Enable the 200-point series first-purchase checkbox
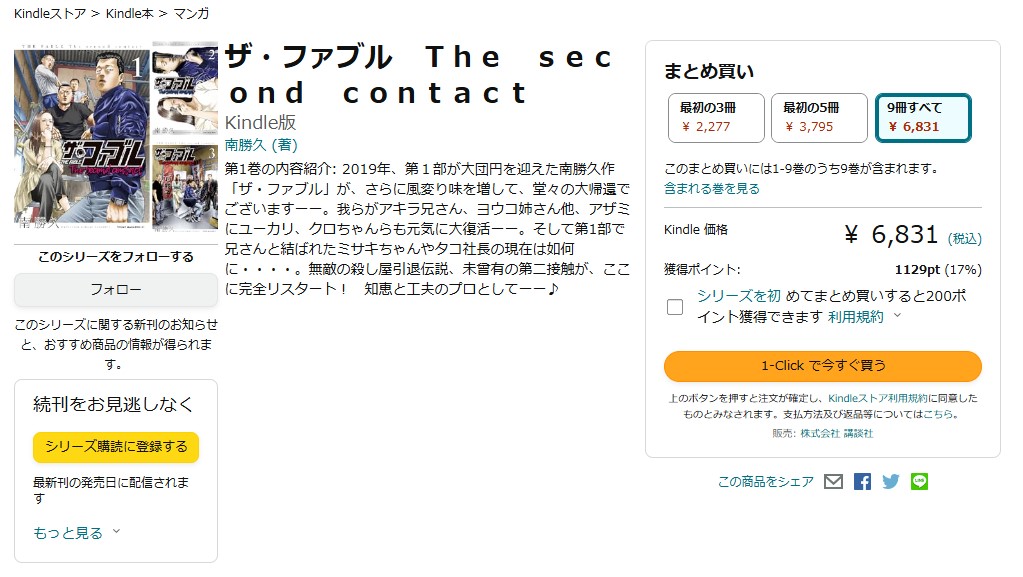The height and width of the screenshot is (577, 1023). [675, 308]
